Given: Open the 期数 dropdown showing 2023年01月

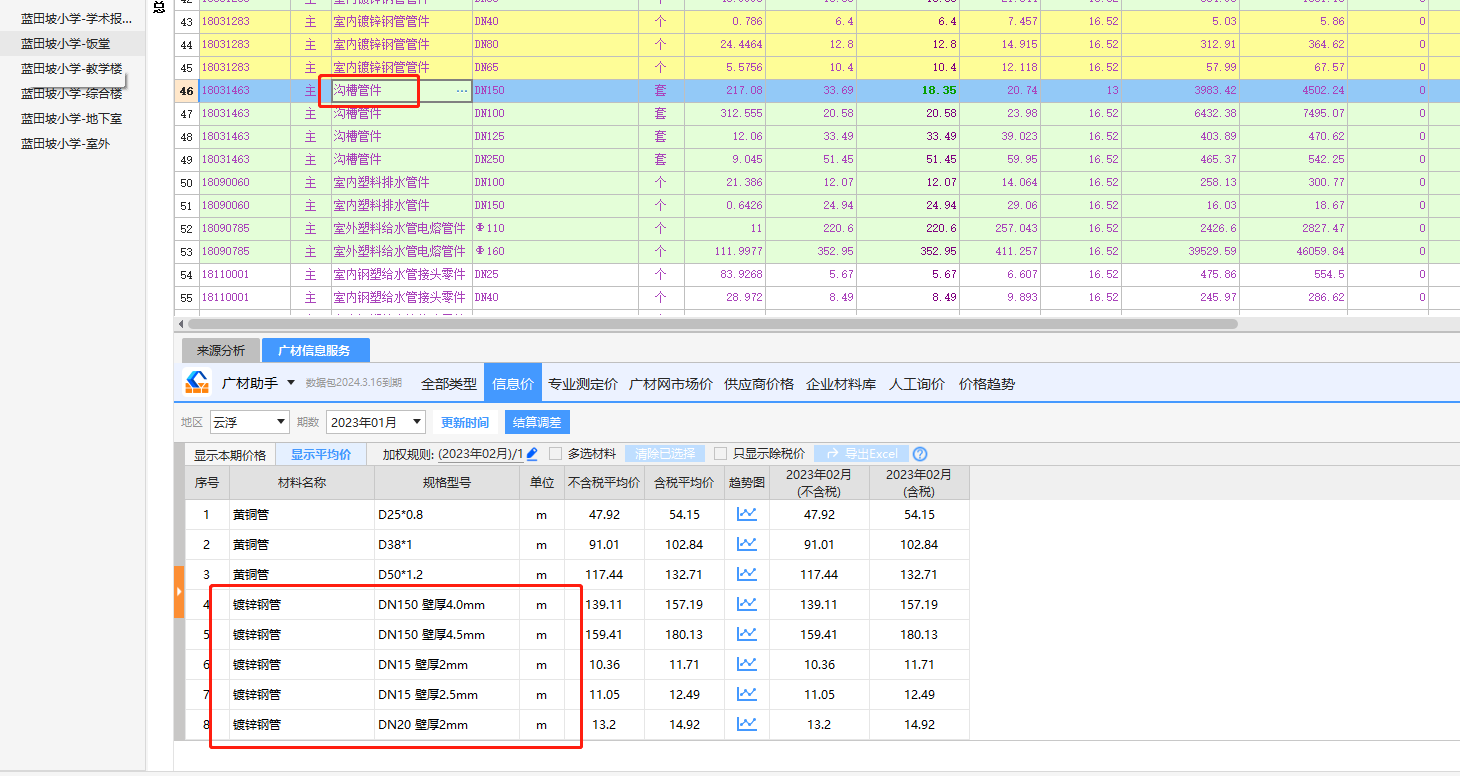Looking at the screenshot, I should (375, 422).
